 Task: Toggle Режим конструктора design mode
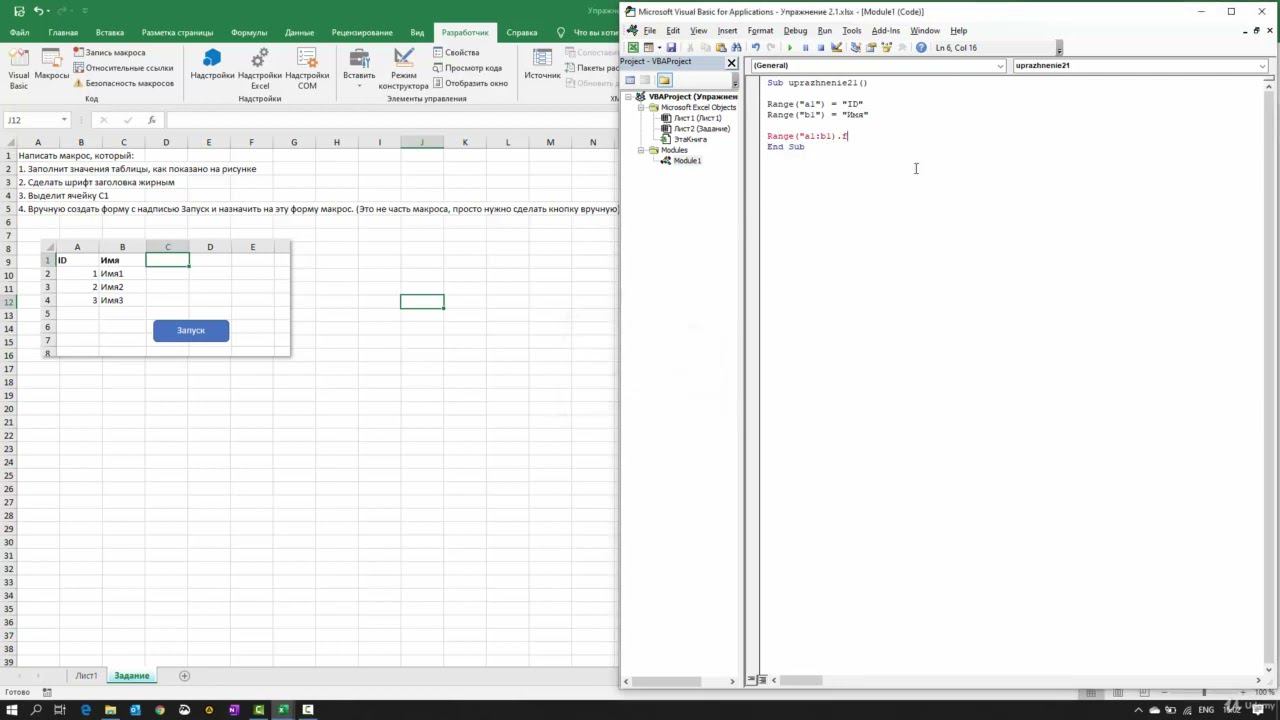point(404,66)
